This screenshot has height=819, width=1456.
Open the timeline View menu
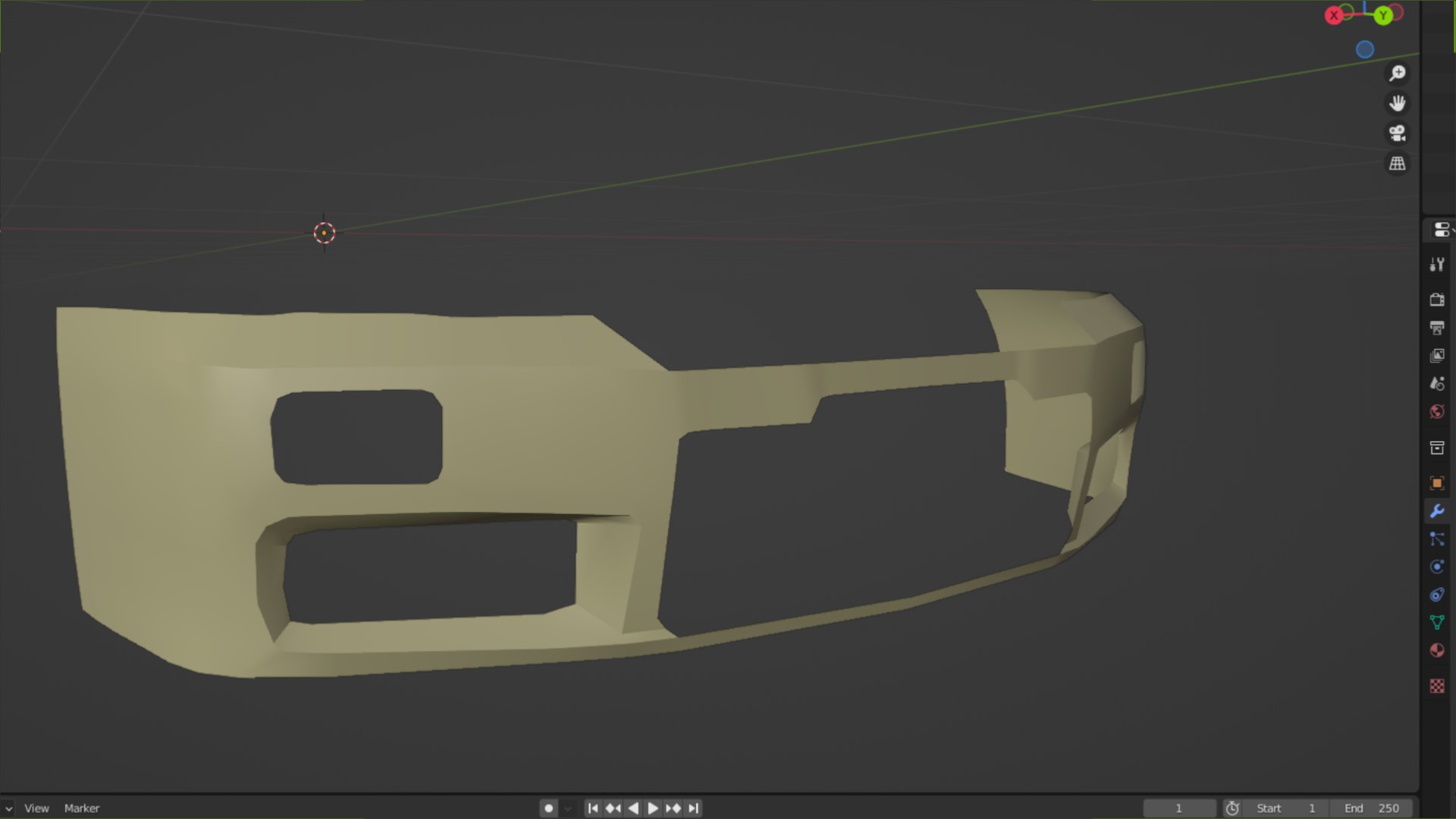click(x=36, y=808)
